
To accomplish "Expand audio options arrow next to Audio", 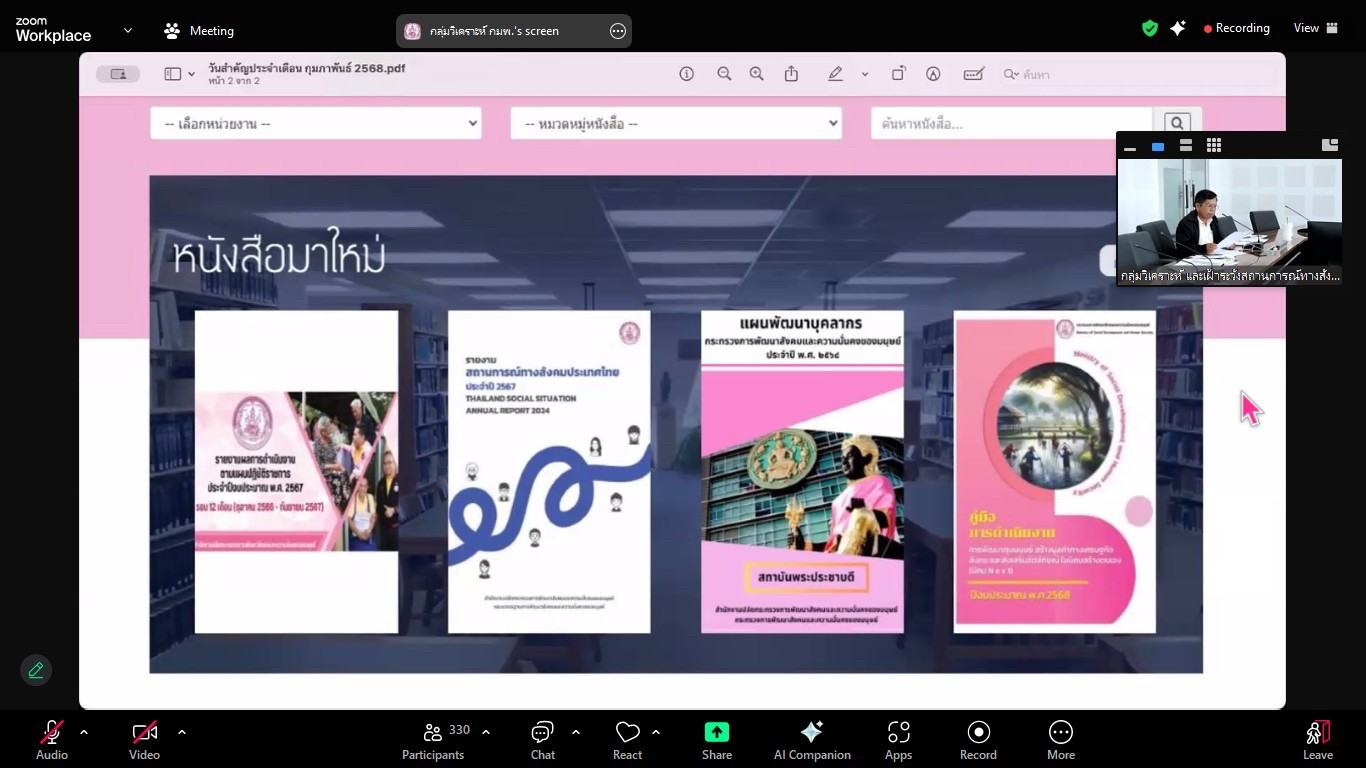I will click(84, 732).
